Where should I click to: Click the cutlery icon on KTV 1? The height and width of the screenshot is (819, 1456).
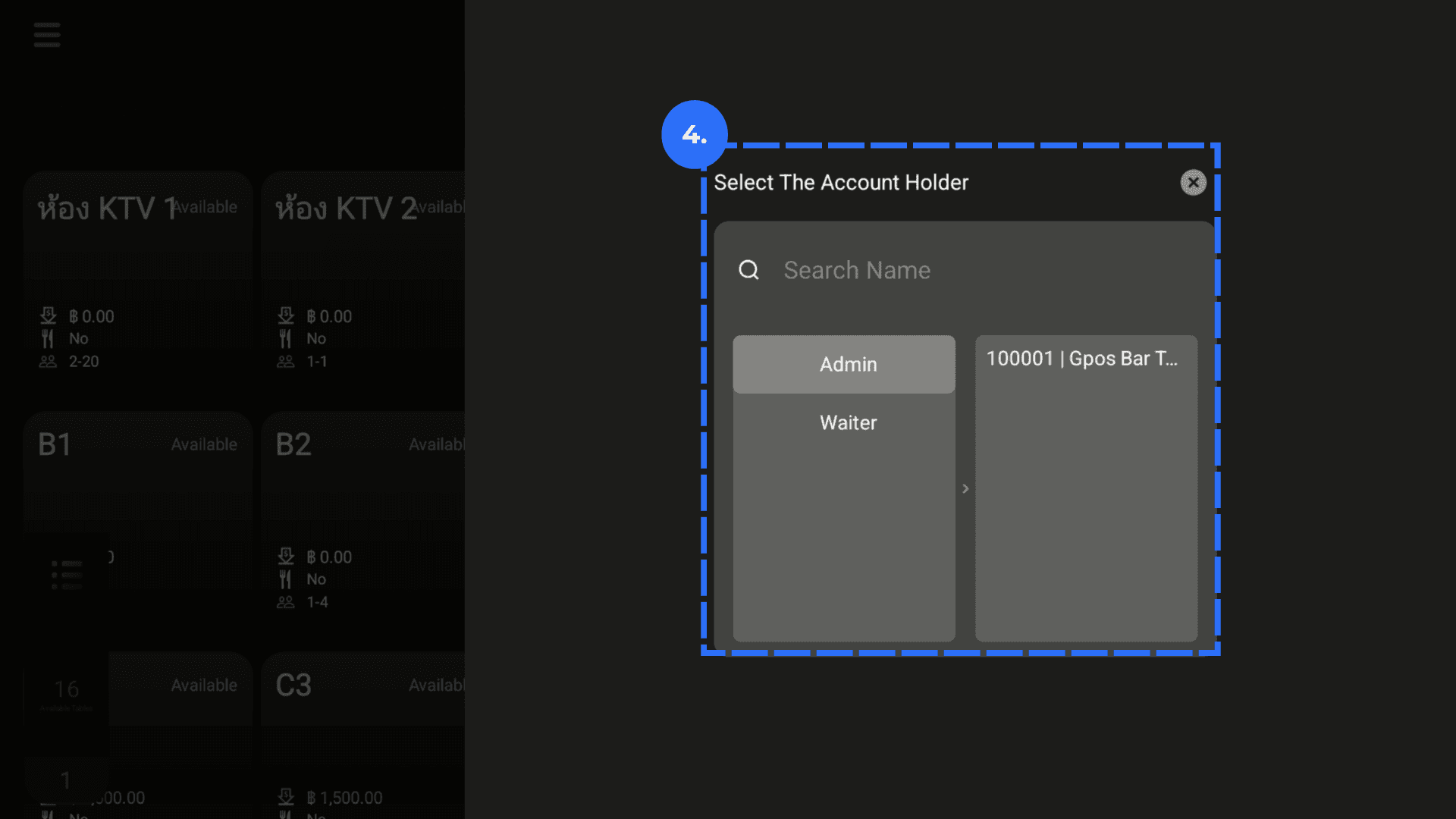coord(48,338)
